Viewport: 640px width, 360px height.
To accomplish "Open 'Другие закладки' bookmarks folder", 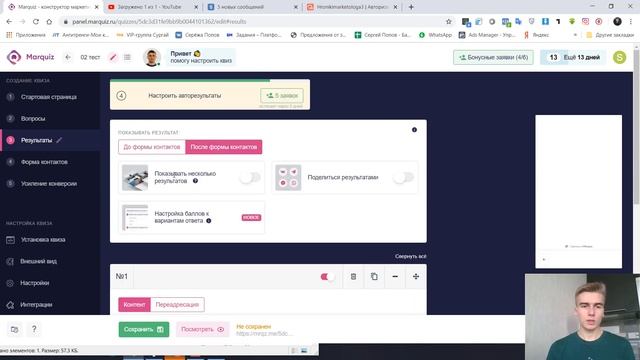I will 610,35.
